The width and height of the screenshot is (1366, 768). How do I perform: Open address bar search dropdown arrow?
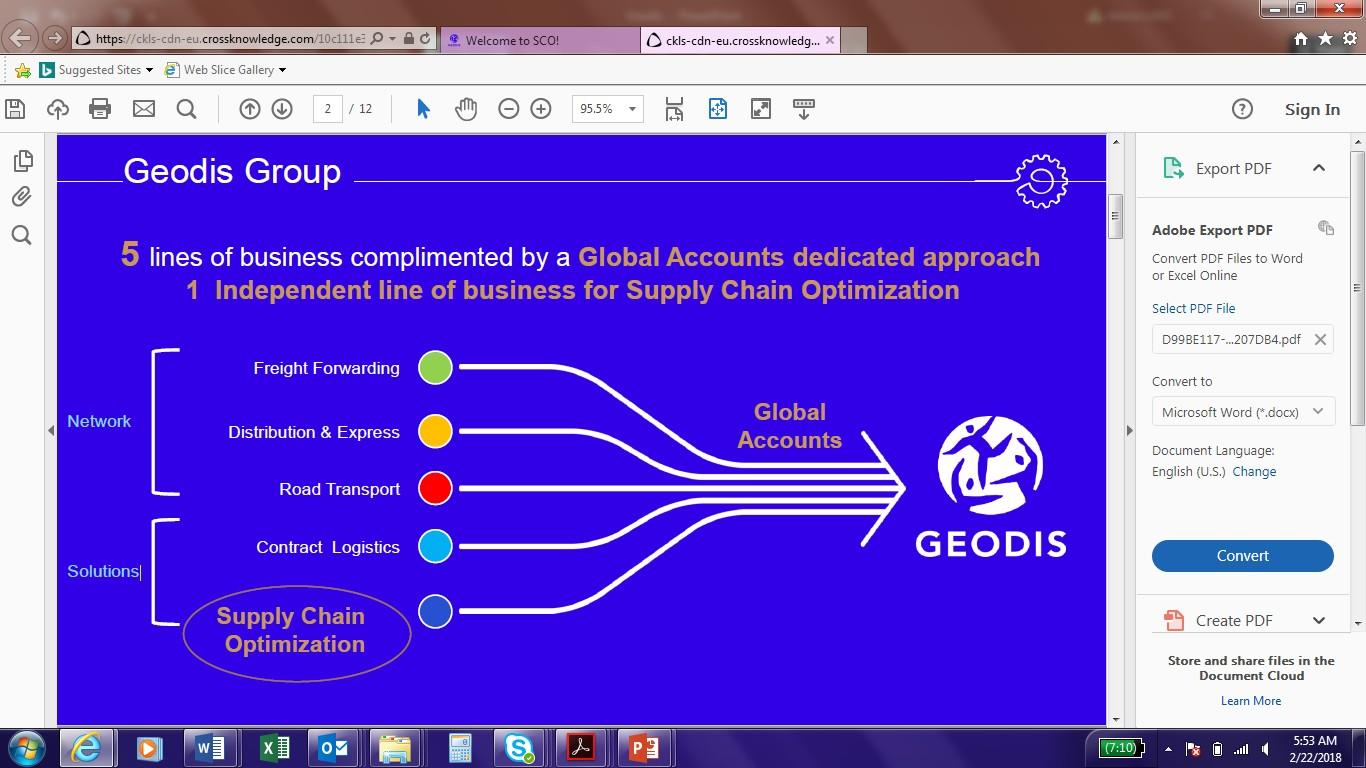tap(393, 39)
